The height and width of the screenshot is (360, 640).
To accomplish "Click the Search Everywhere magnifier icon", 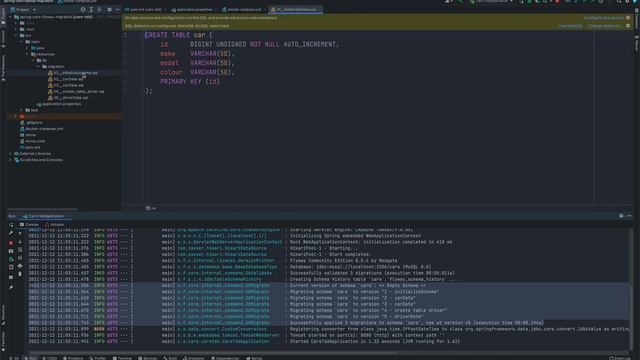I will pyautogui.click(x=619, y=2).
